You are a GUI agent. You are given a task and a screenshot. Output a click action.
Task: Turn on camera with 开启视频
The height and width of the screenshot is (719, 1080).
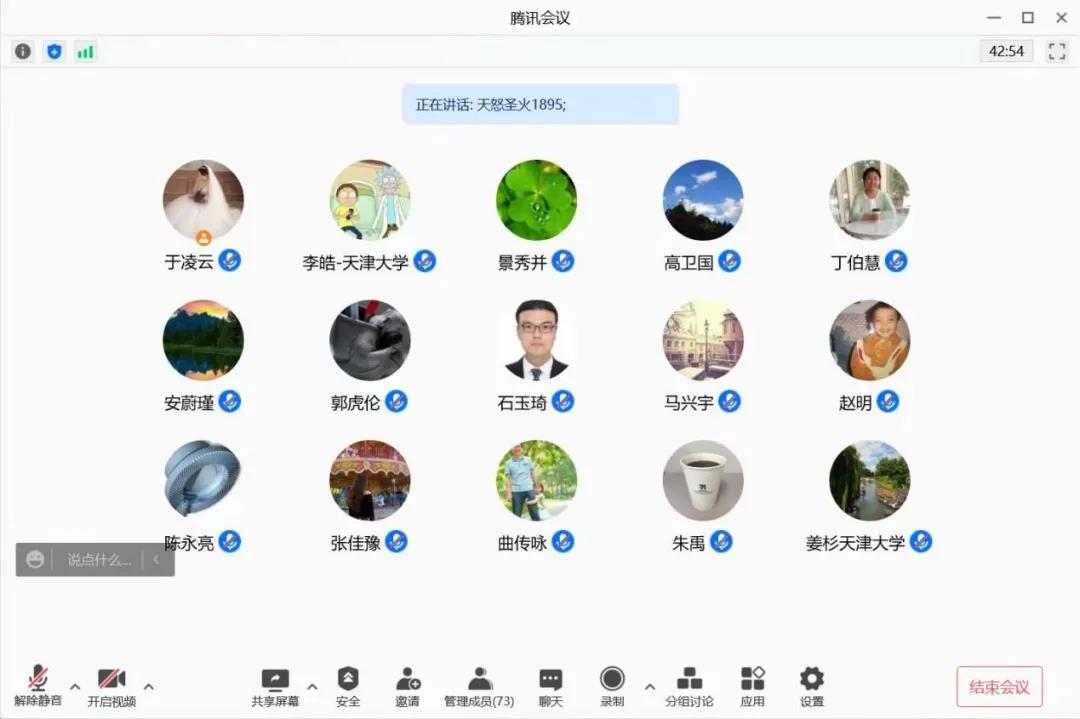tap(111, 686)
